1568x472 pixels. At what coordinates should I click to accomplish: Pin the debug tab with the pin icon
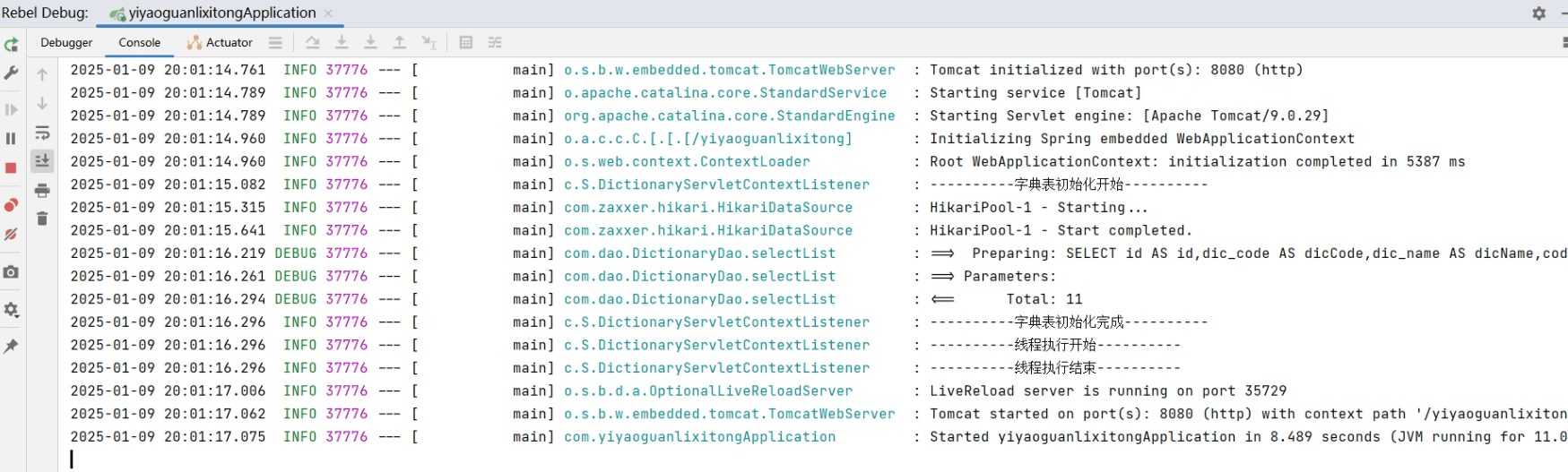click(x=11, y=346)
